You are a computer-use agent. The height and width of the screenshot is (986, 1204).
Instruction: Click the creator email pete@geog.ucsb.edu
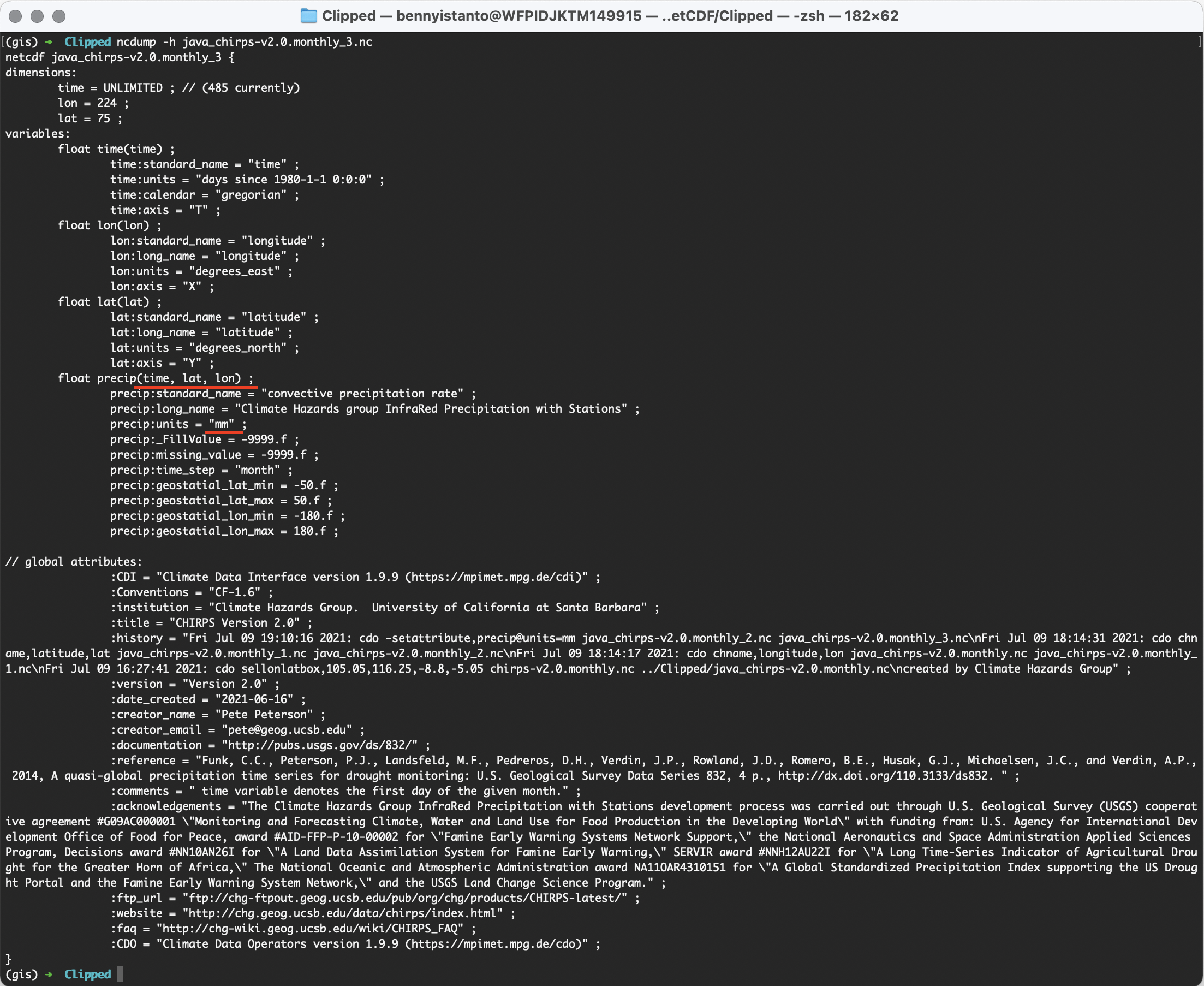click(287, 730)
